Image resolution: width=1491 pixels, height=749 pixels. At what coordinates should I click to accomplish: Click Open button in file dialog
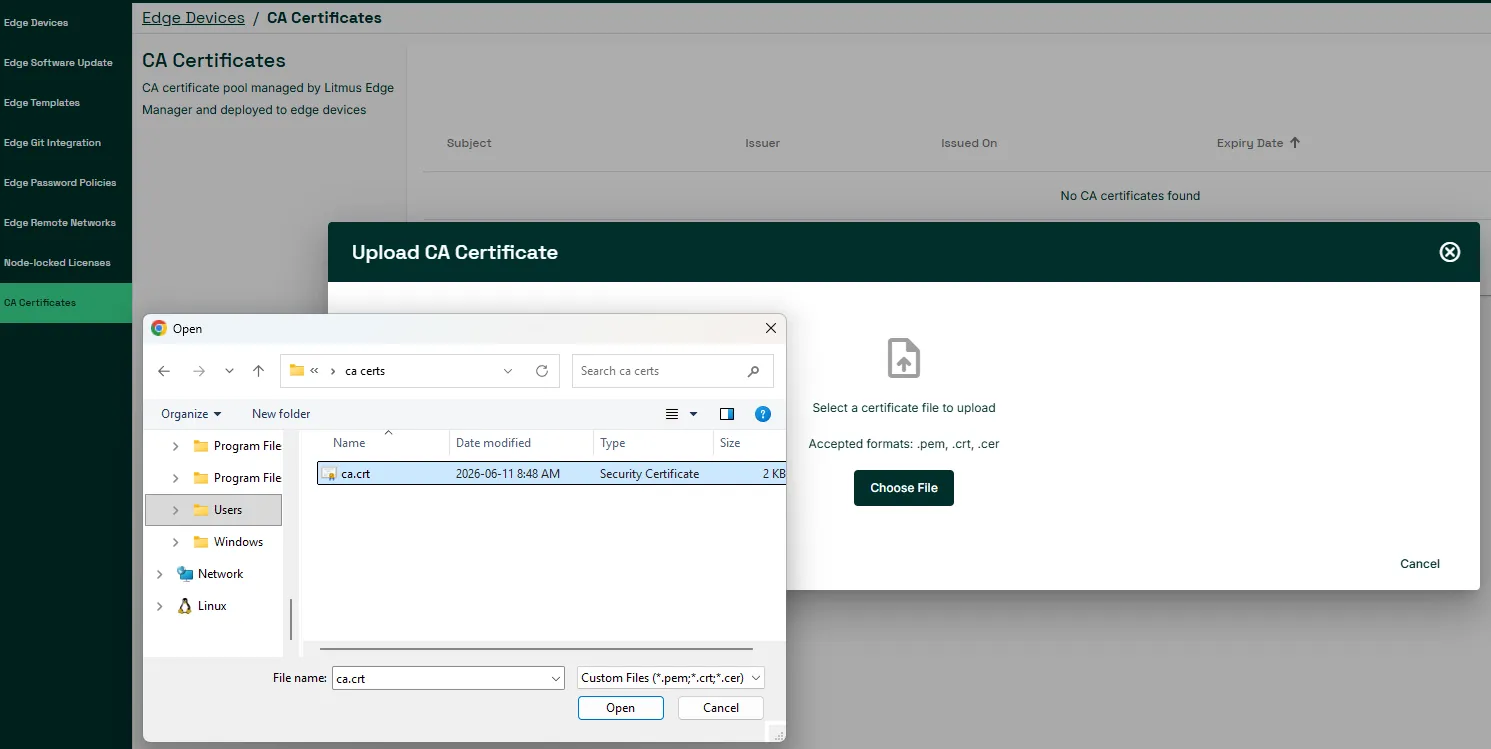point(620,708)
